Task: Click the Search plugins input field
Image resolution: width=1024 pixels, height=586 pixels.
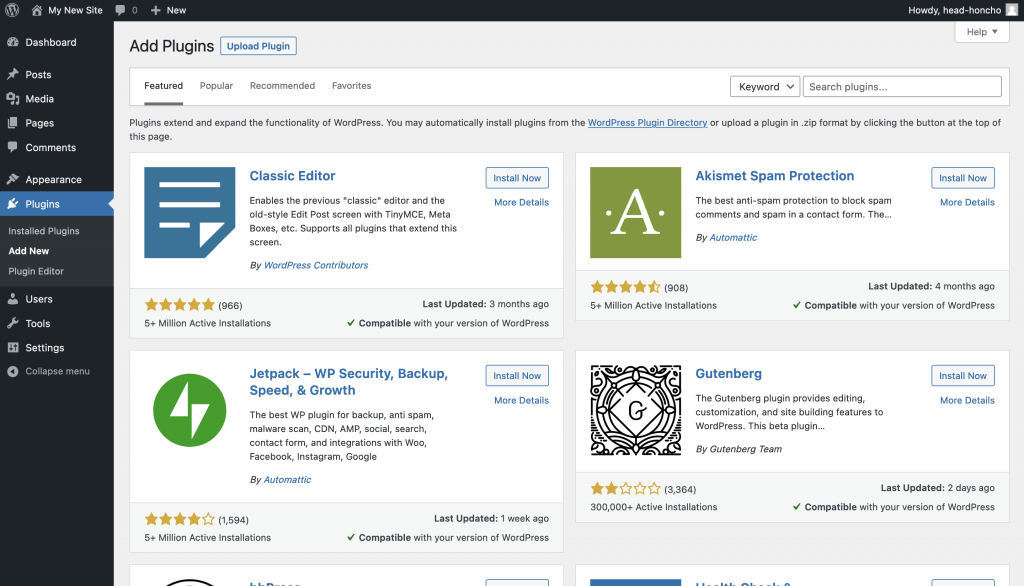Action: [901, 87]
